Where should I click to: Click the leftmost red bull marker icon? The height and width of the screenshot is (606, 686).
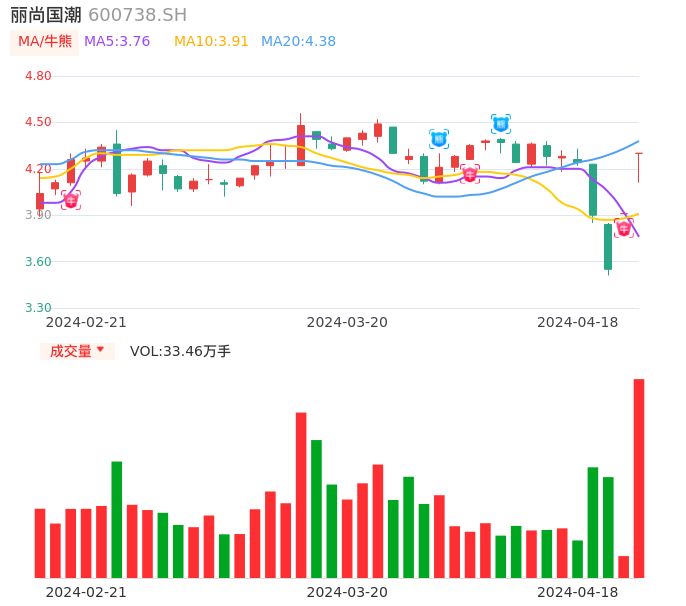[x=71, y=200]
